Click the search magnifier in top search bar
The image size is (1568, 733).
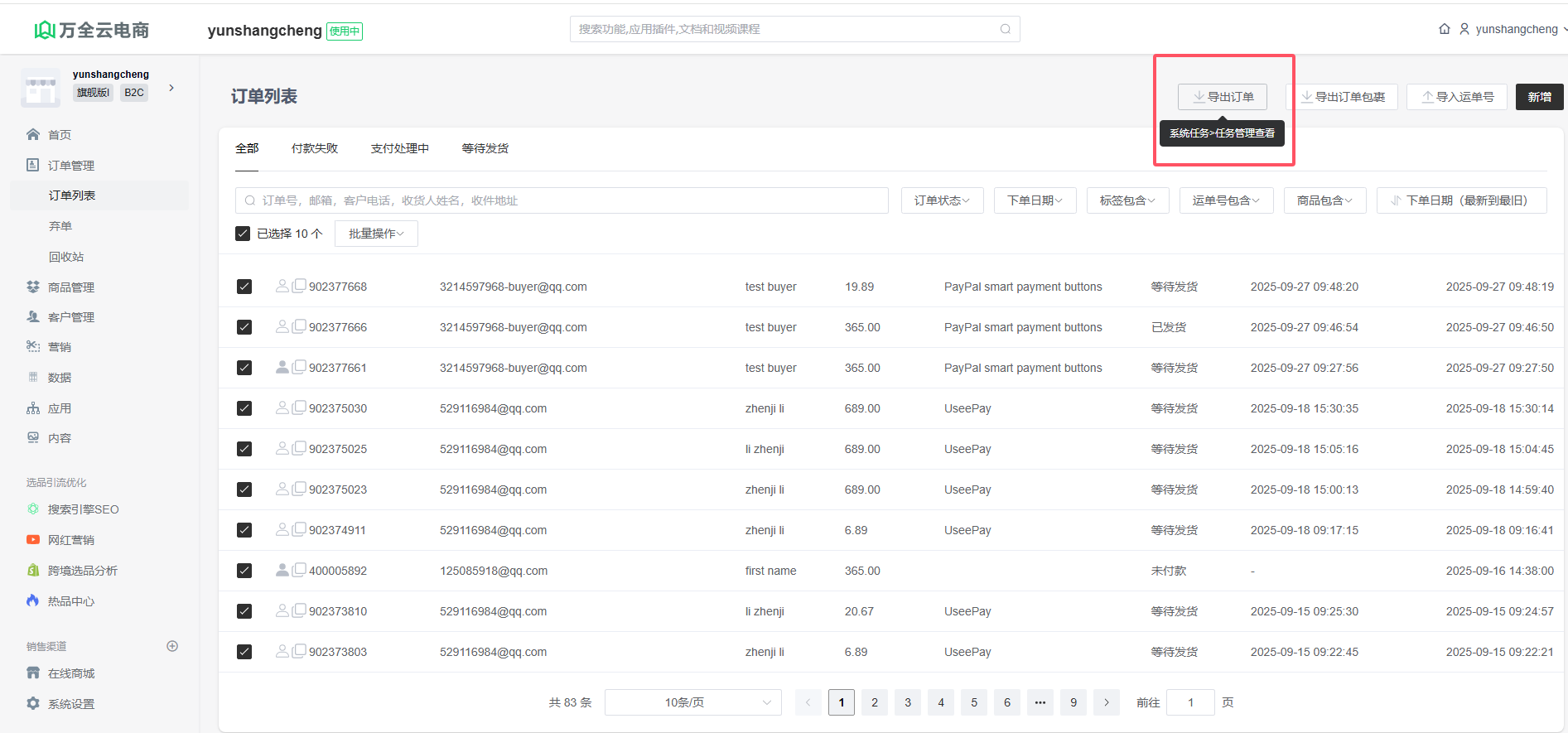pos(1005,29)
